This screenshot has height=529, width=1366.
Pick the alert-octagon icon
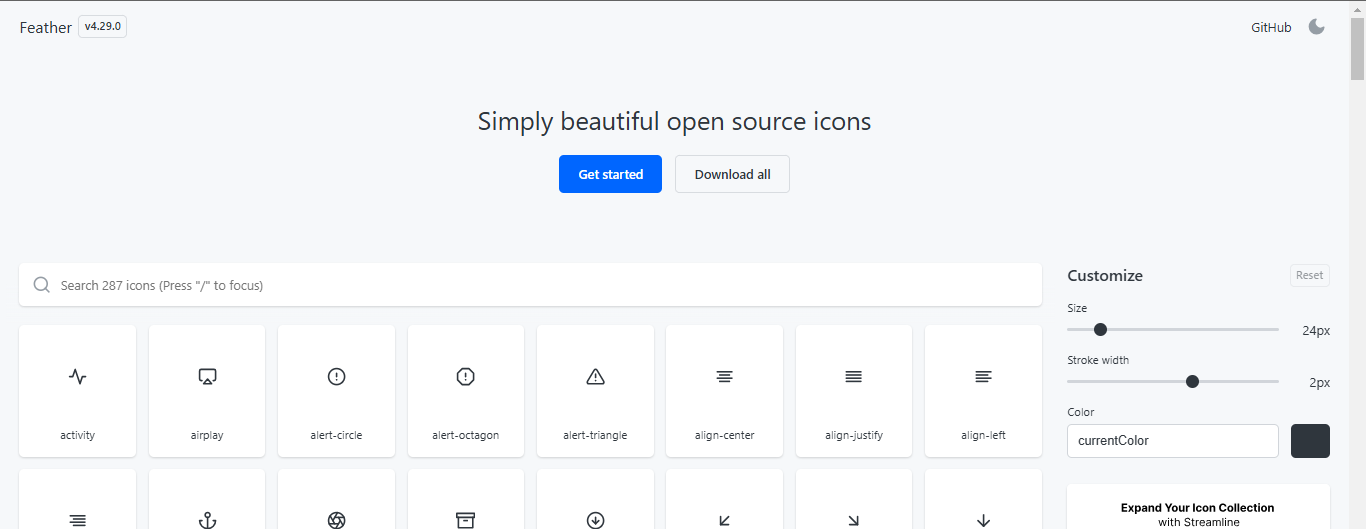465,391
